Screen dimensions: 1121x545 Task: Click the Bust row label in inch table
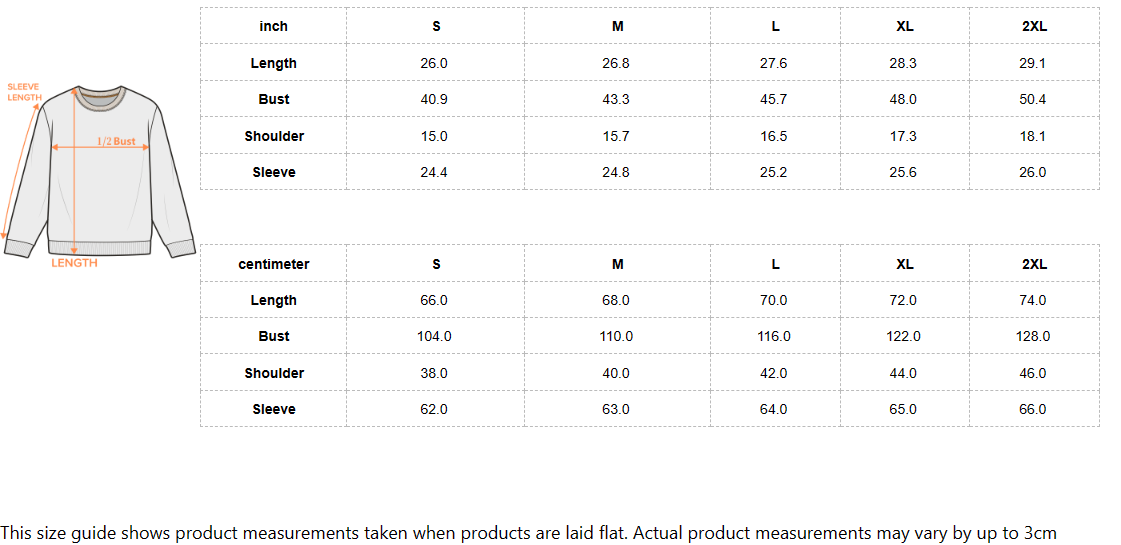pyautogui.click(x=273, y=99)
